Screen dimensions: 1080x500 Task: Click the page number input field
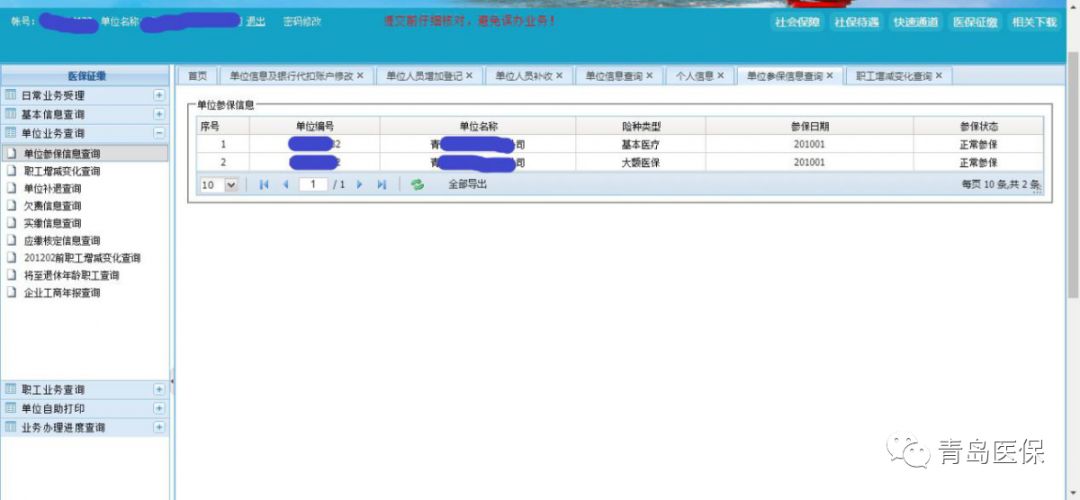click(313, 185)
